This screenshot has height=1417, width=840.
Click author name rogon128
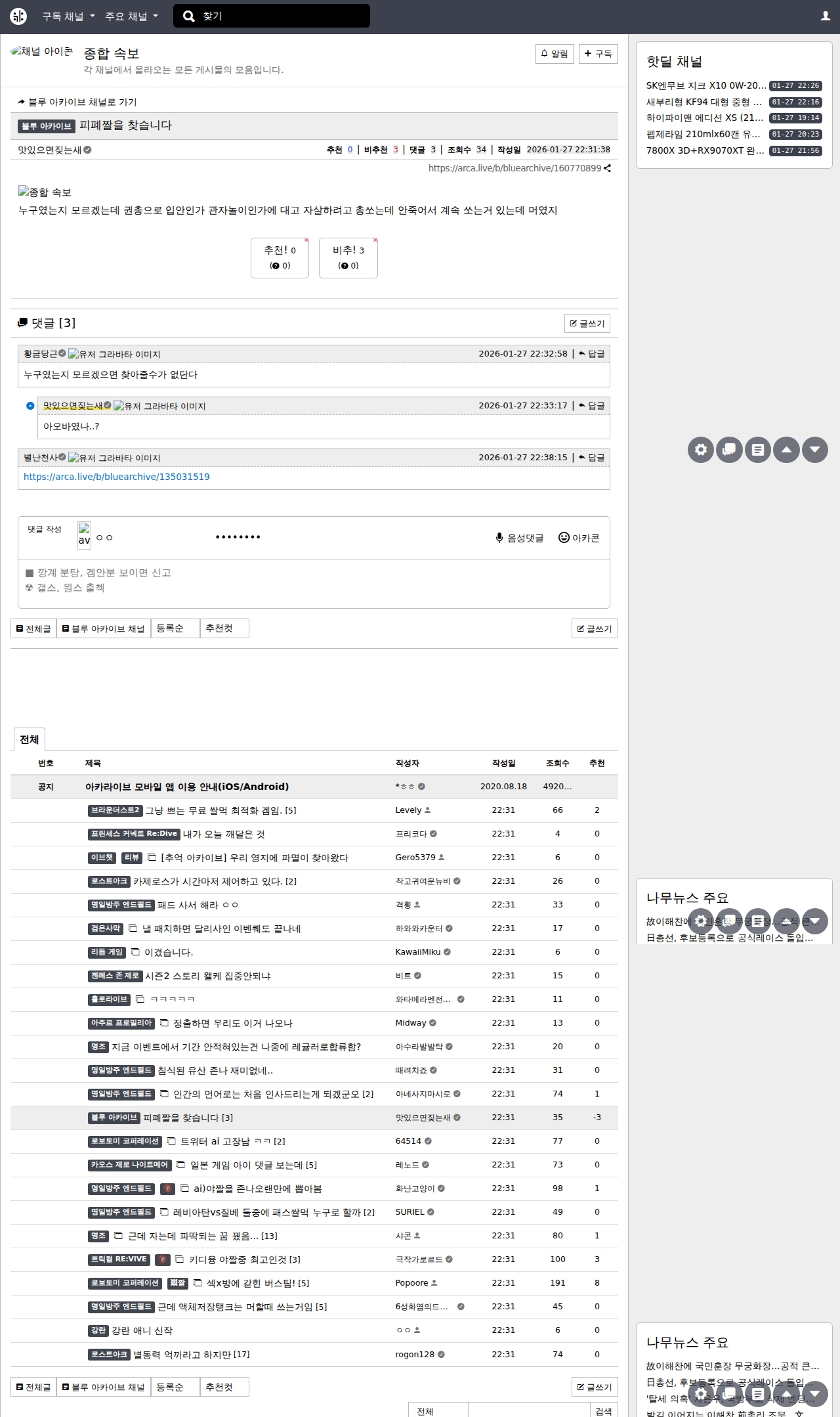coord(415,1354)
